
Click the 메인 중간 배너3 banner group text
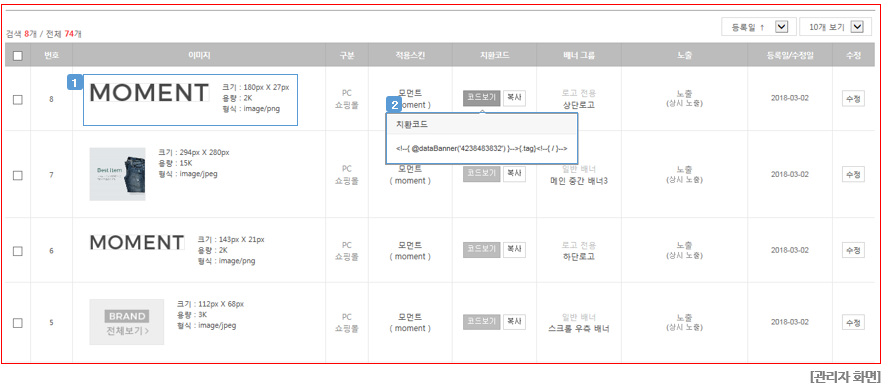579,180
